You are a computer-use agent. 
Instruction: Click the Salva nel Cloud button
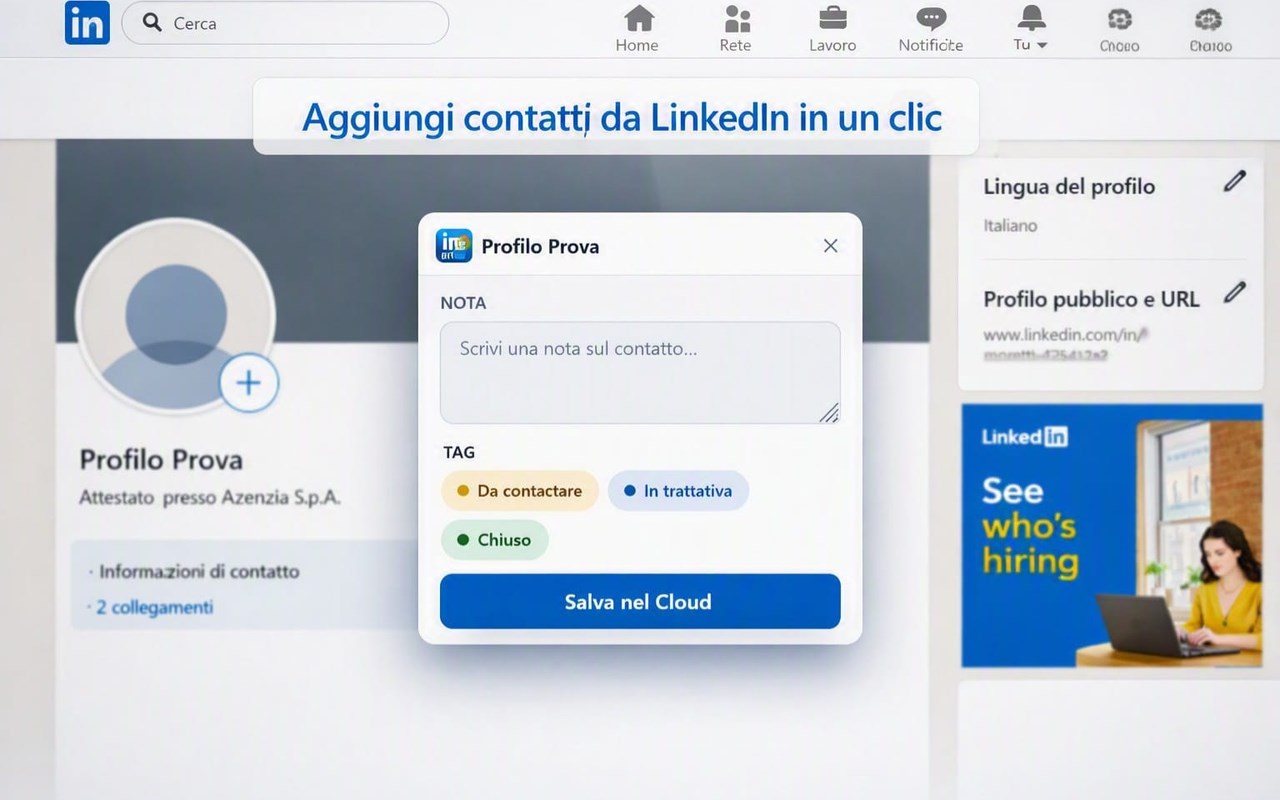(x=640, y=601)
